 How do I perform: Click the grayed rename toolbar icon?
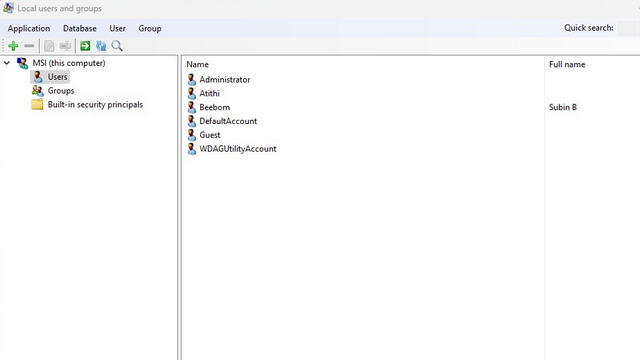(x=65, y=46)
